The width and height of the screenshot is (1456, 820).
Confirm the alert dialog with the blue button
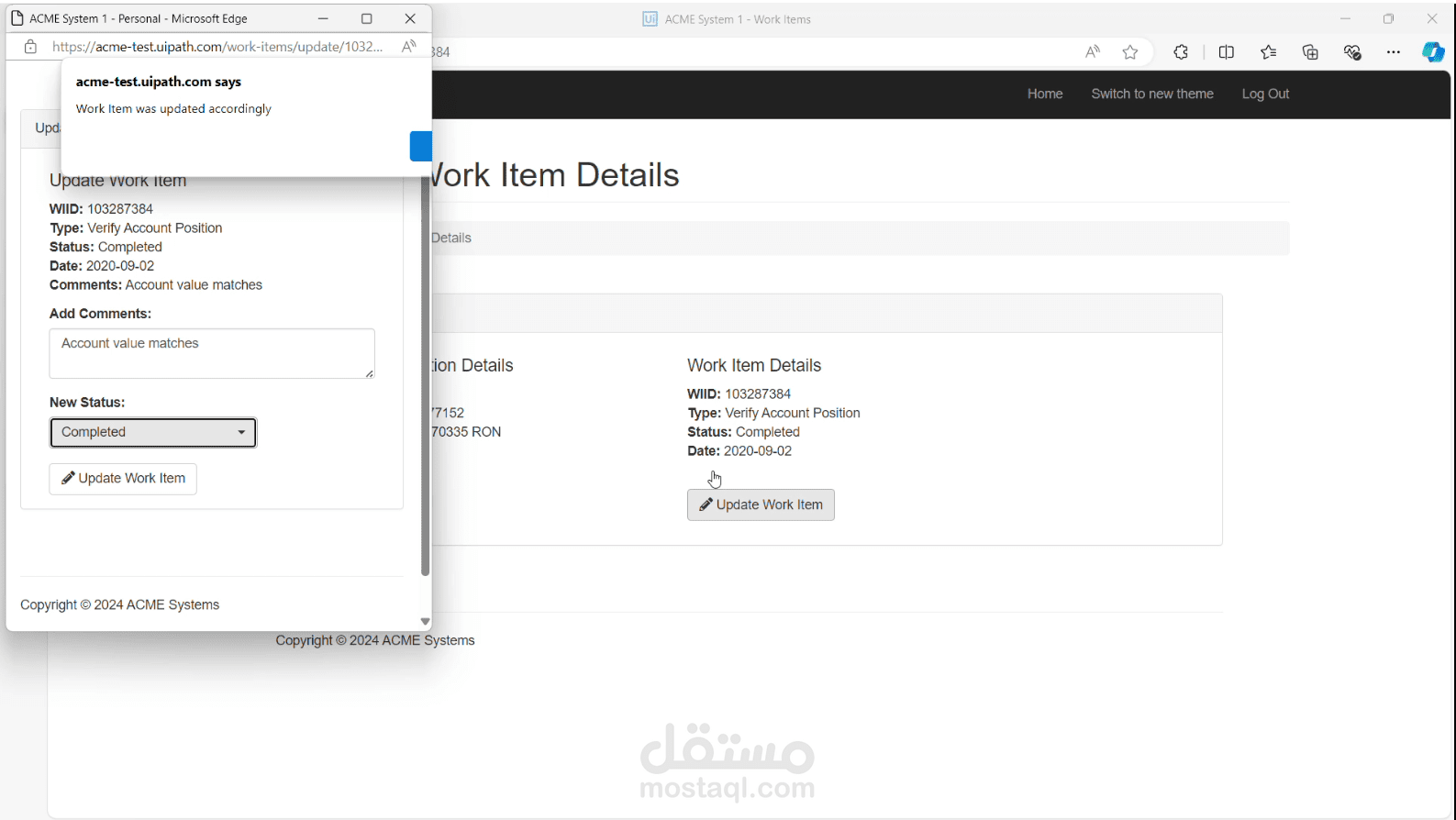420,146
